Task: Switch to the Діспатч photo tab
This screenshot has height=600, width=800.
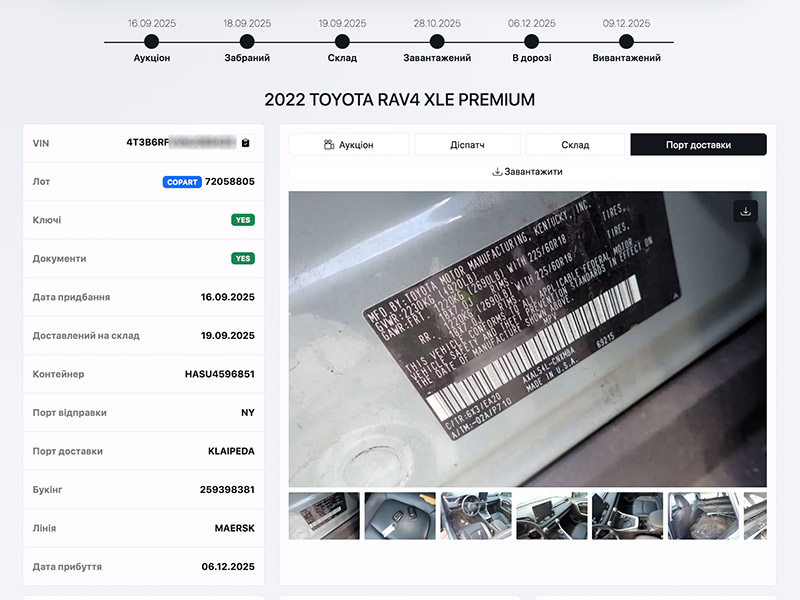Action: click(x=467, y=145)
